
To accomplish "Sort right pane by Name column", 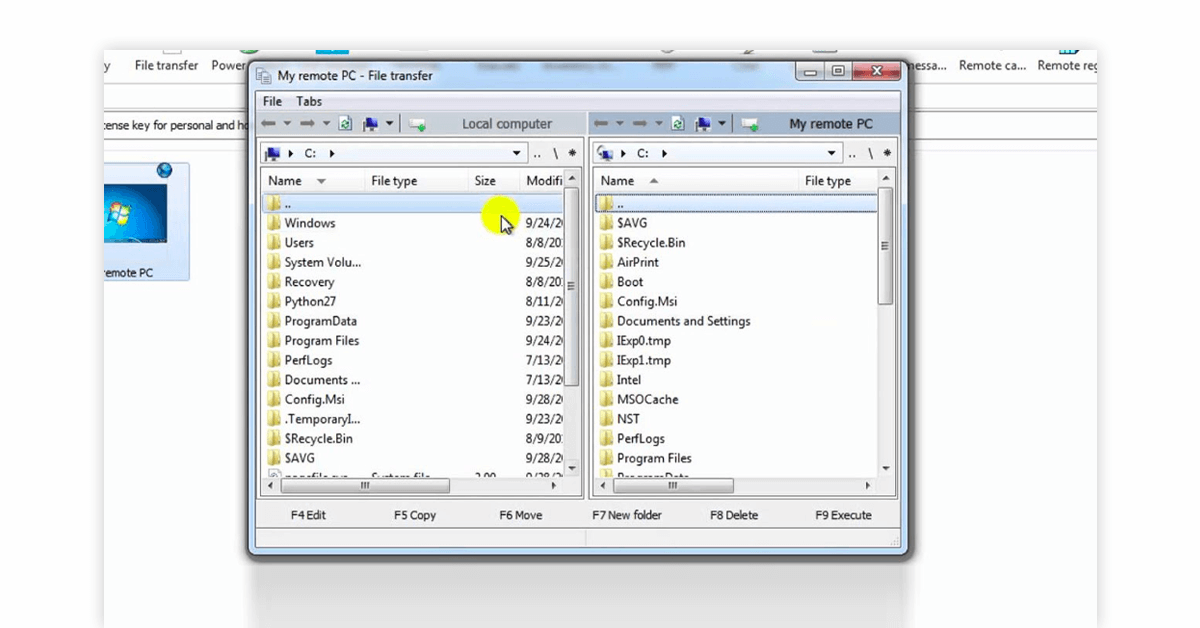I will tap(697, 181).
